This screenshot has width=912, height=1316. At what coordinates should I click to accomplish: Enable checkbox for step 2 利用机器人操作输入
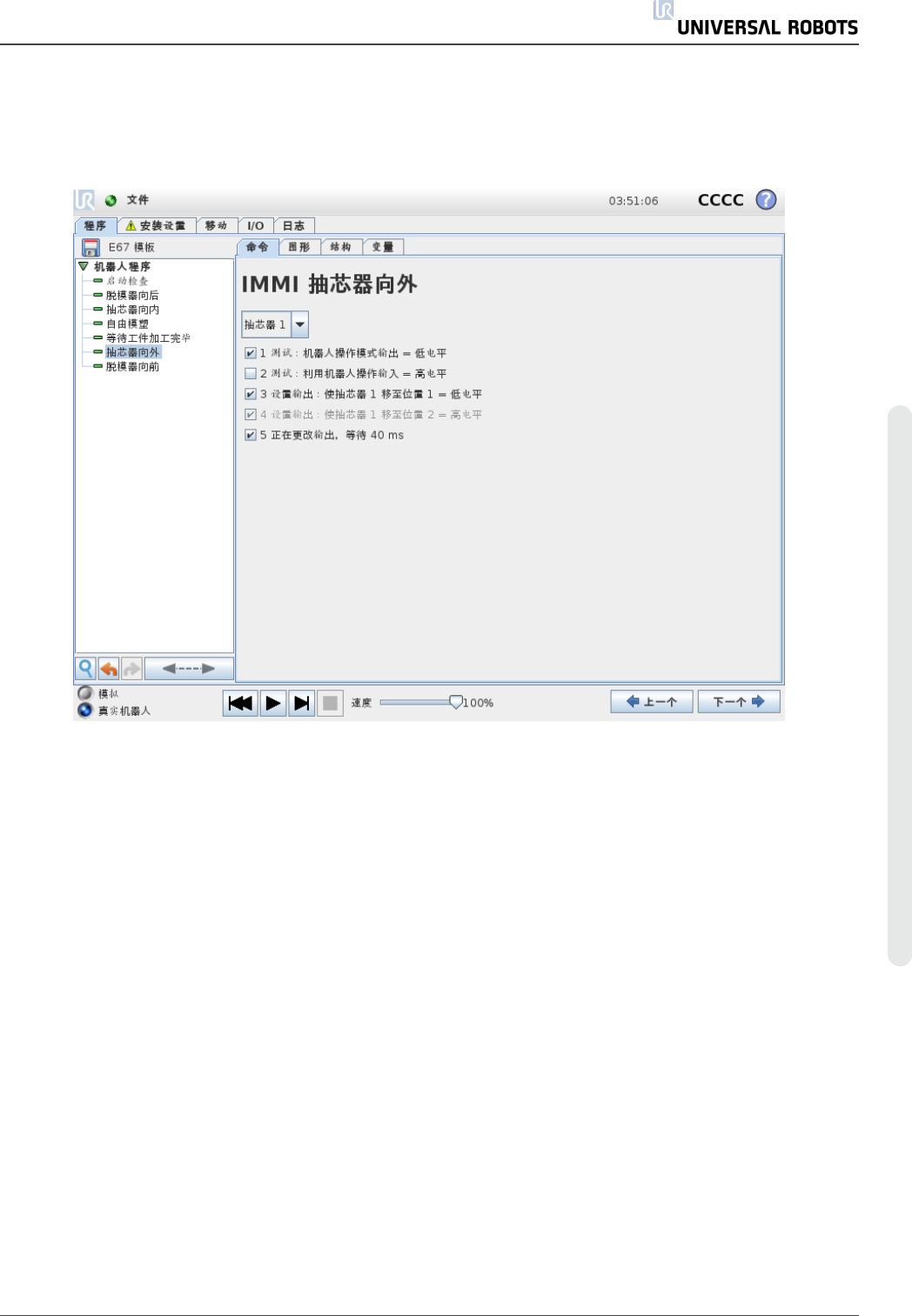point(251,373)
